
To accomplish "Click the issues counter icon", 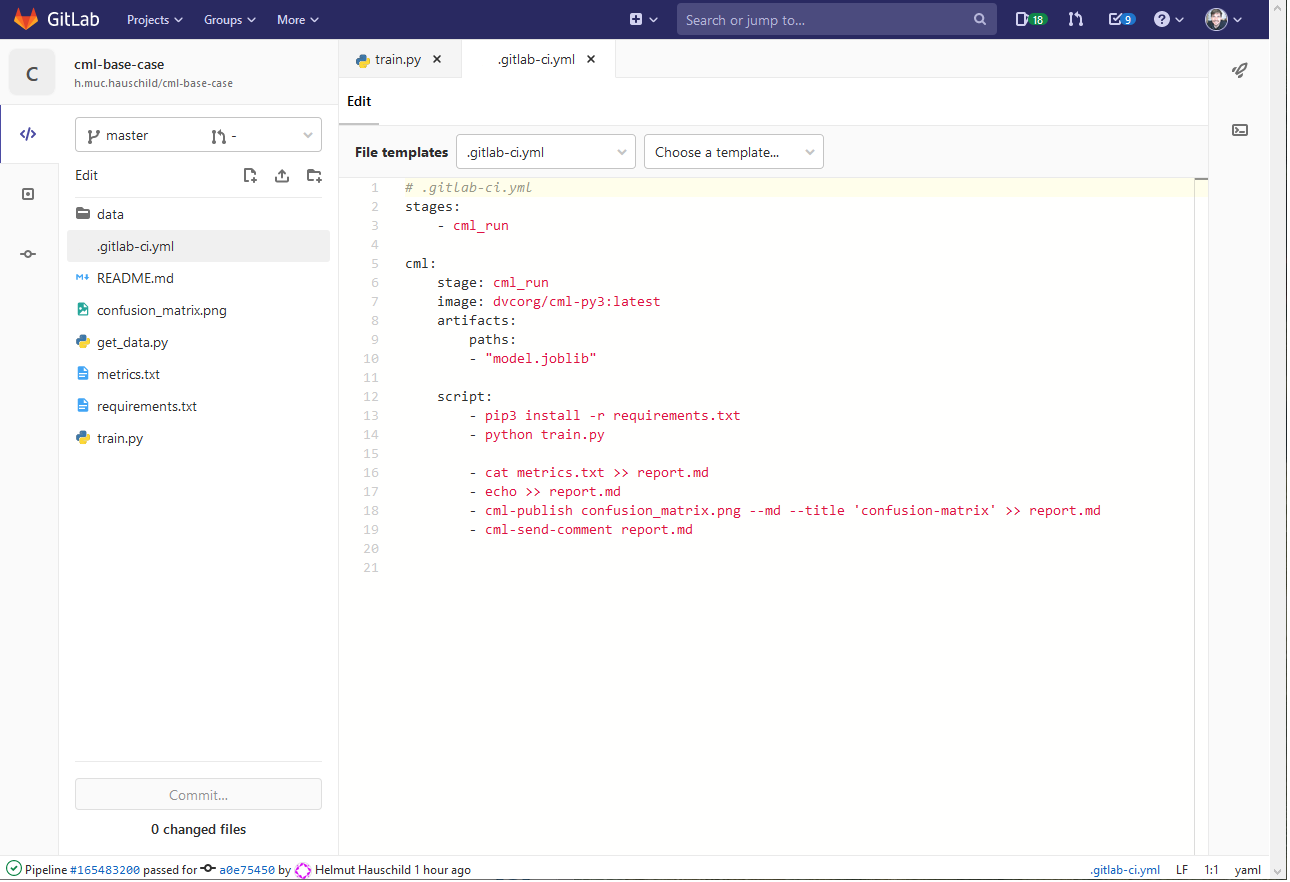I will [x=1030, y=19].
